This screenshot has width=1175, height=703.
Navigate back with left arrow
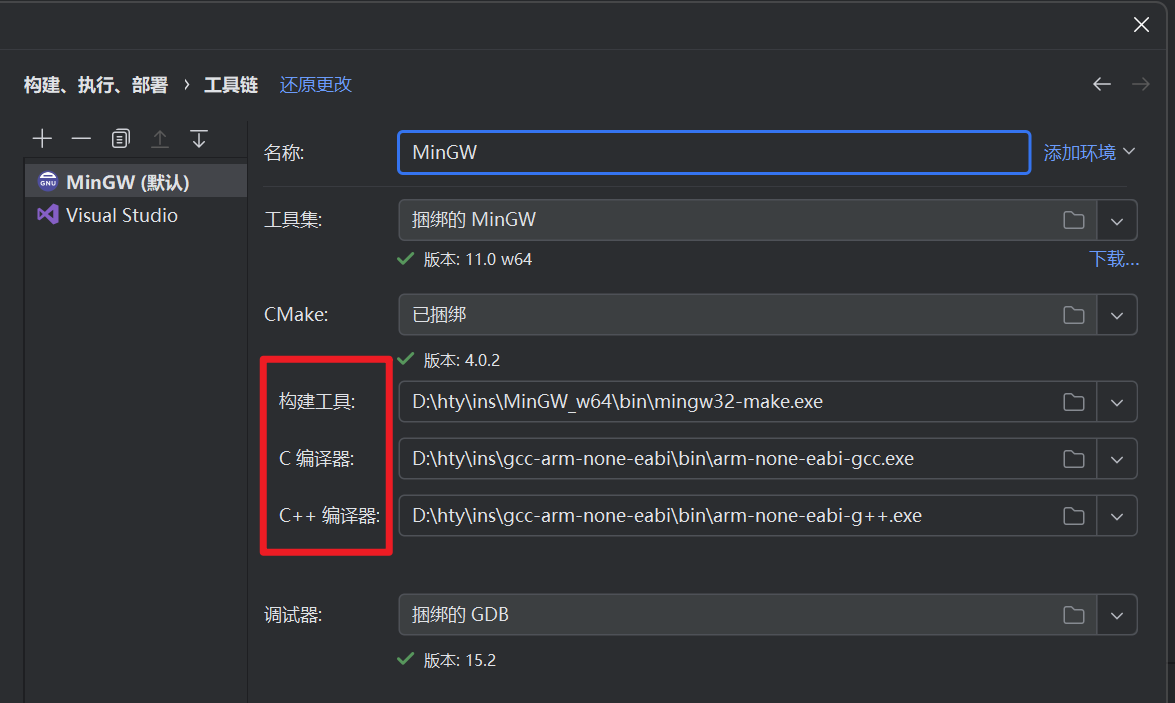click(x=1102, y=84)
